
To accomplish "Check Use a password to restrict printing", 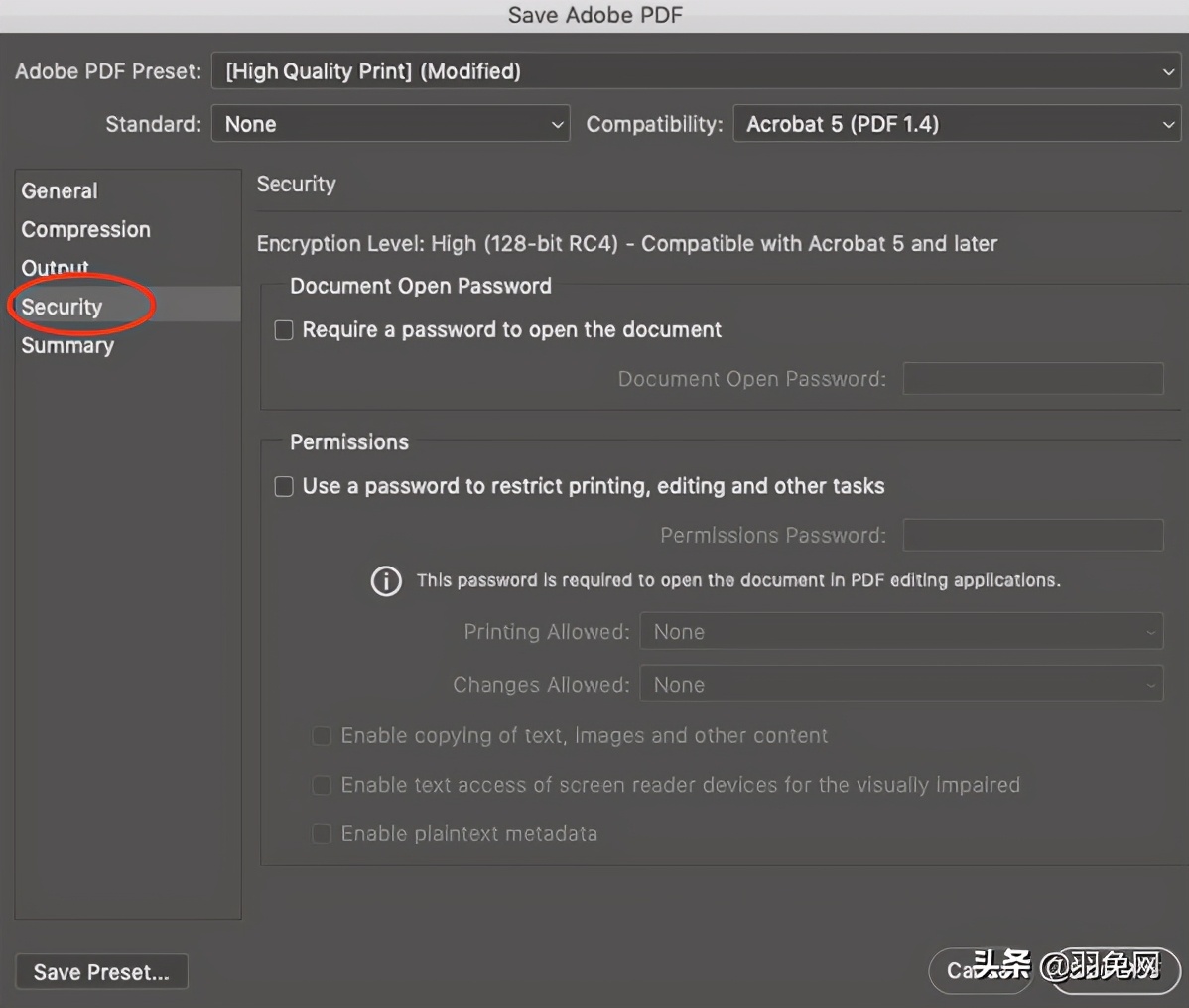I will click(284, 486).
